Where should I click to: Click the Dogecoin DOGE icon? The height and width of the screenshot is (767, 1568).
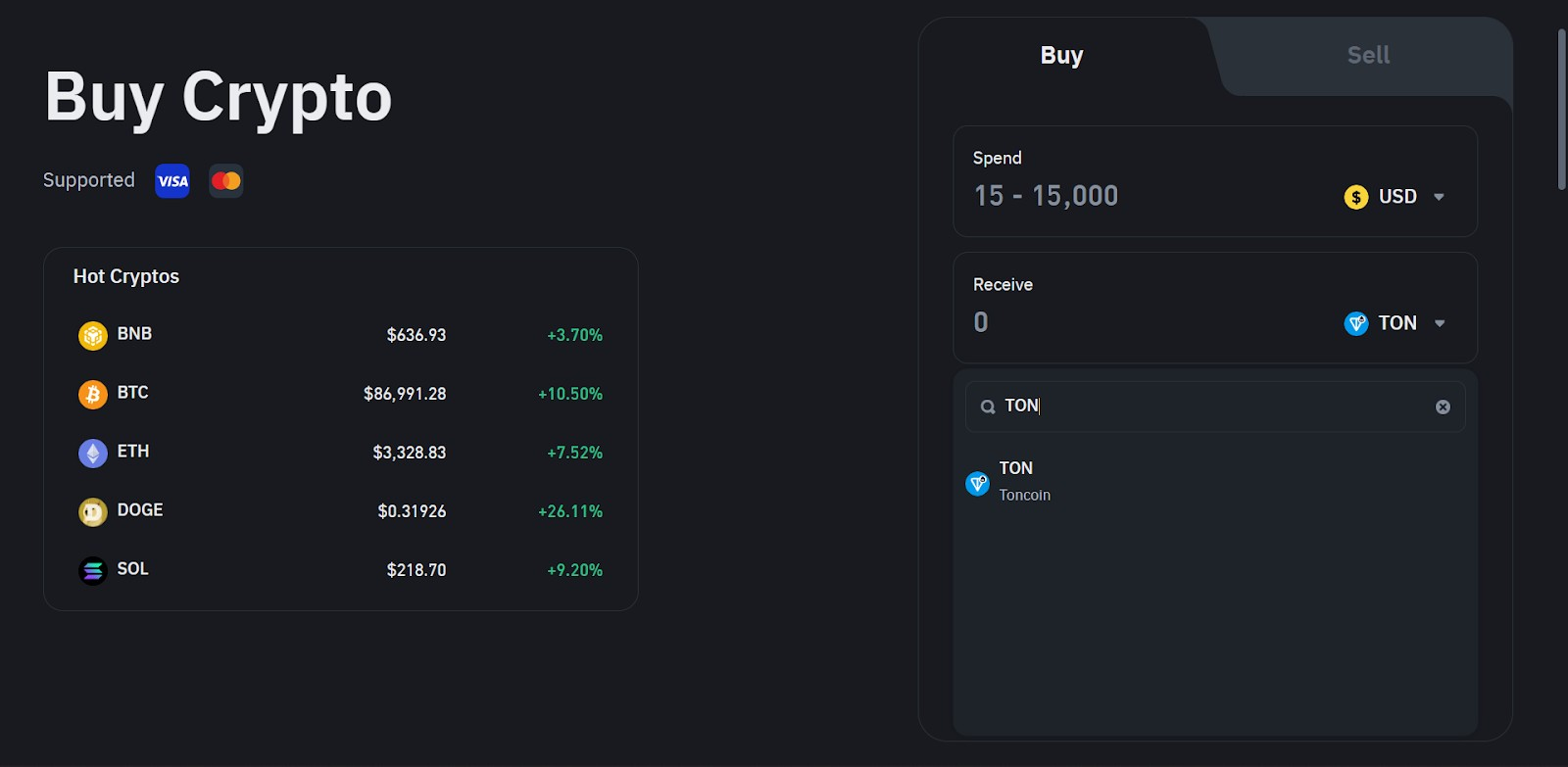92,511
